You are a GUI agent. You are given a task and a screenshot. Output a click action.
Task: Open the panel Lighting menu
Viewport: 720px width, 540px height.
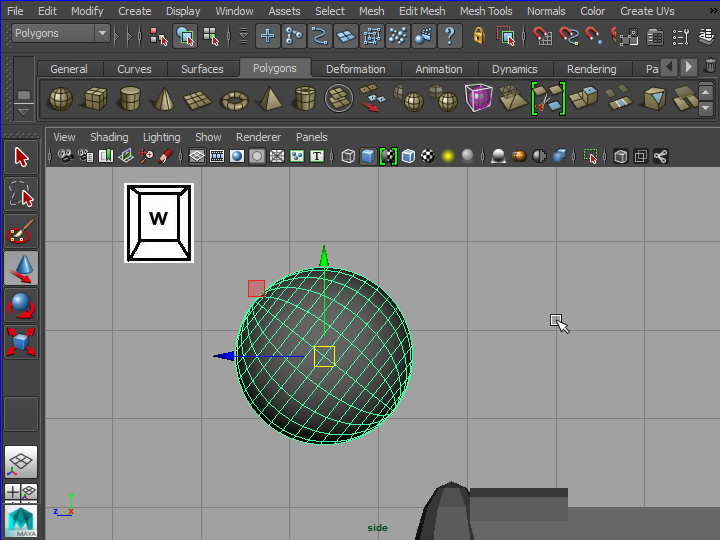tap(161, 137)
